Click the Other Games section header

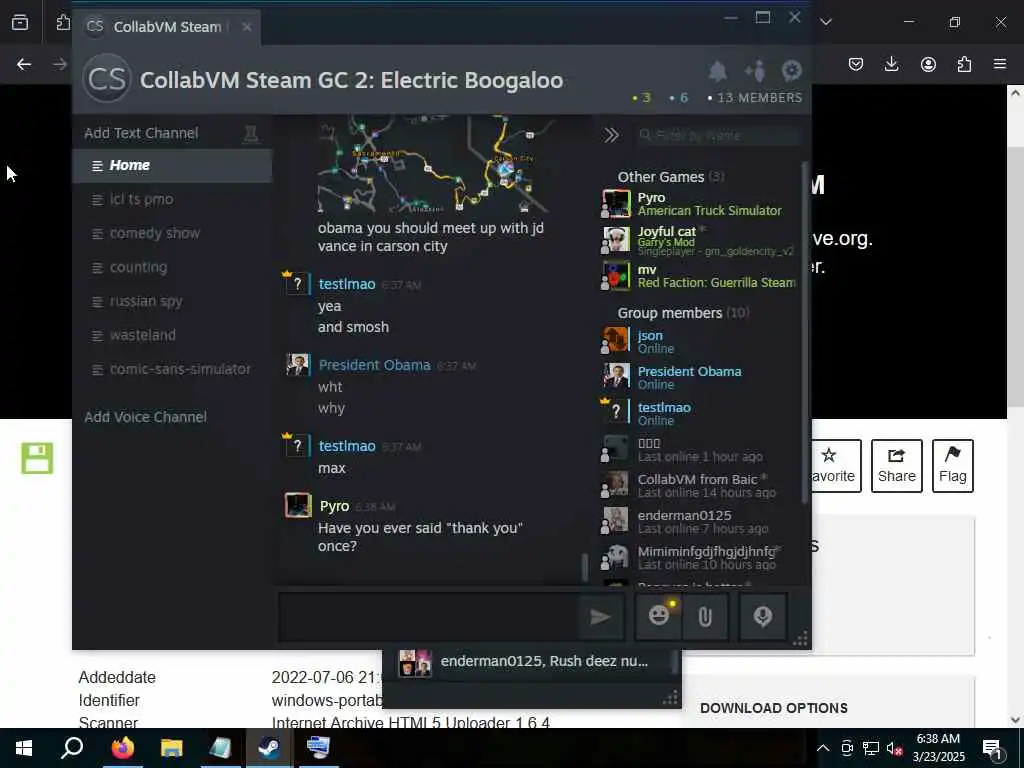pyautogui.click(x=671, y=177)
